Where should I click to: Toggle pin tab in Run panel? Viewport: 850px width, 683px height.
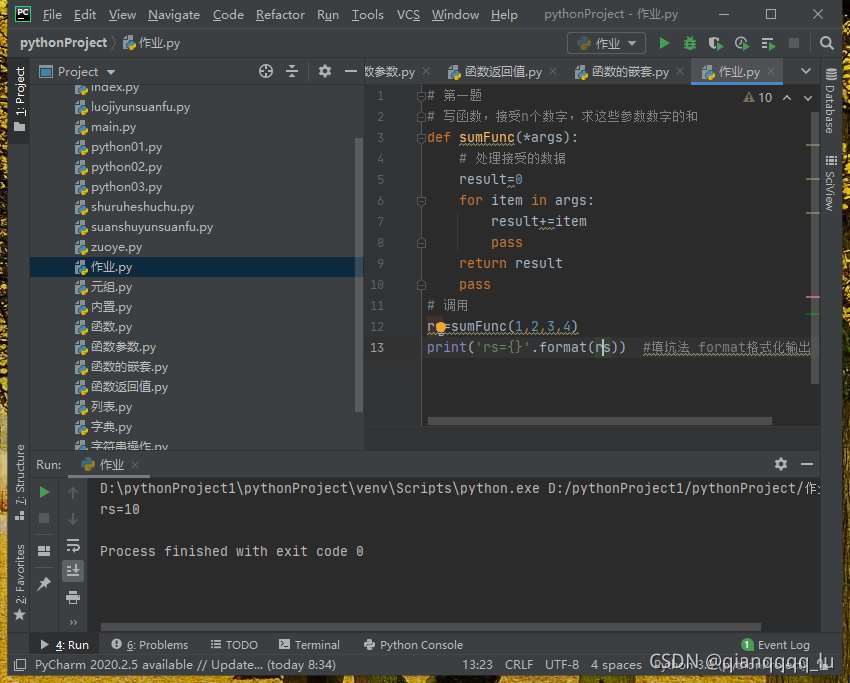[44, 583]
